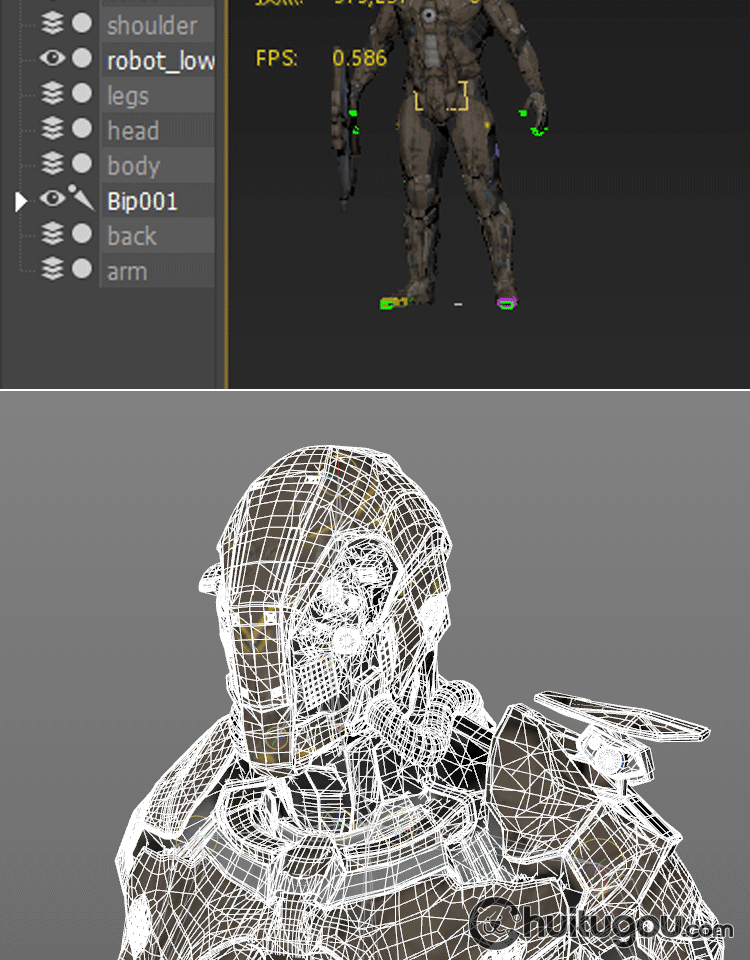Select the shoulder object name

click(152, 25)
